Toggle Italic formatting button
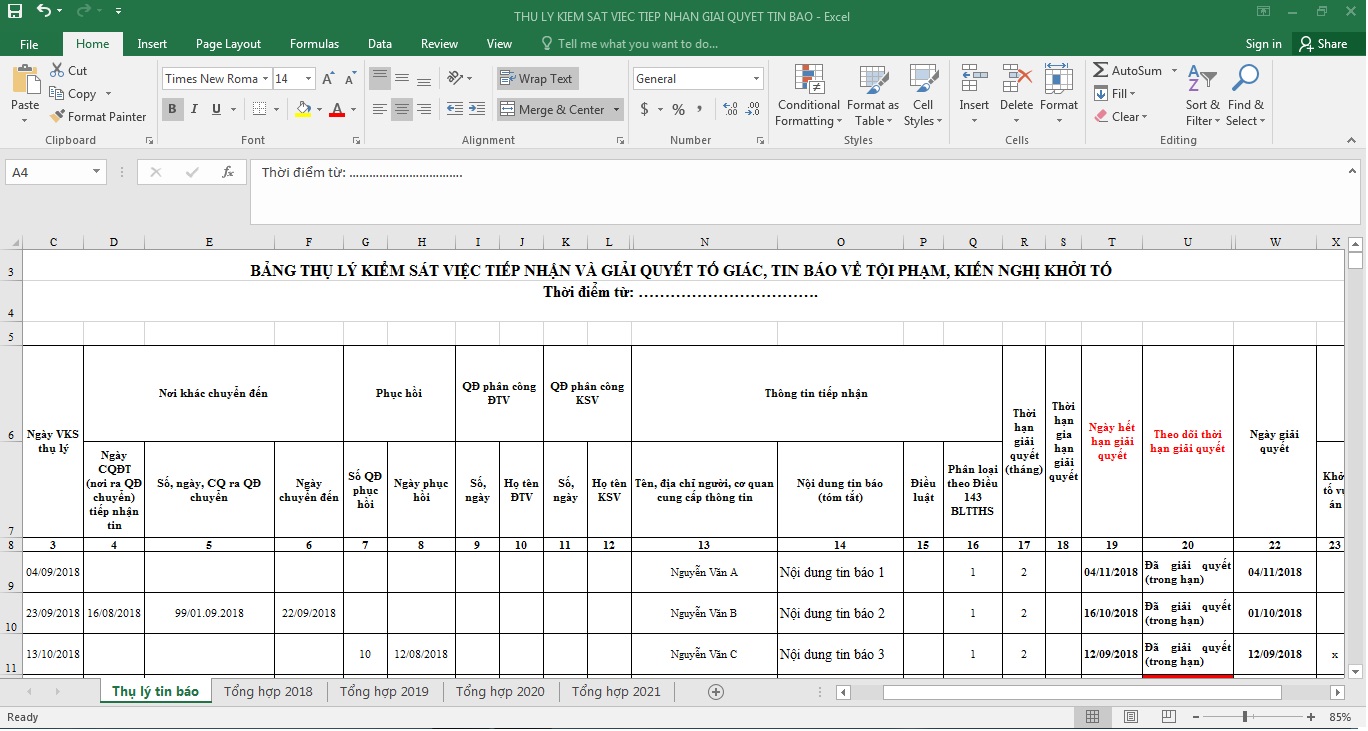 tap(194, 109)
